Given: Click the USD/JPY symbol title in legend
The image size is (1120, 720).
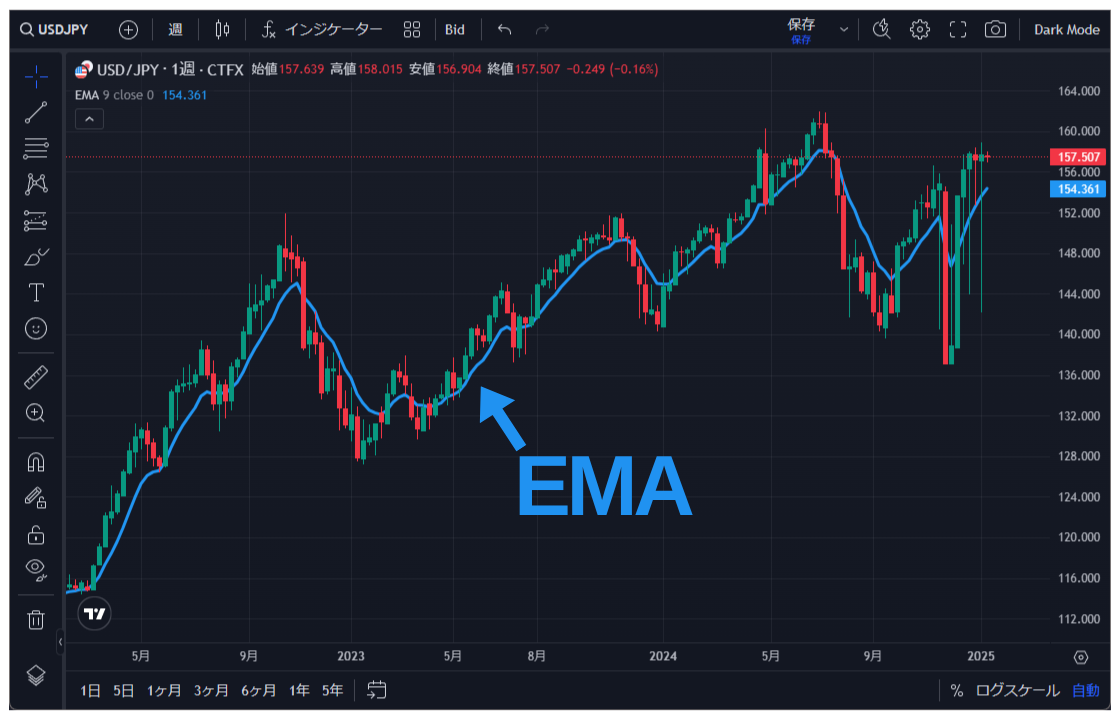Looking at the screenshot, I should pyautogui.click(x=170, y=69).
